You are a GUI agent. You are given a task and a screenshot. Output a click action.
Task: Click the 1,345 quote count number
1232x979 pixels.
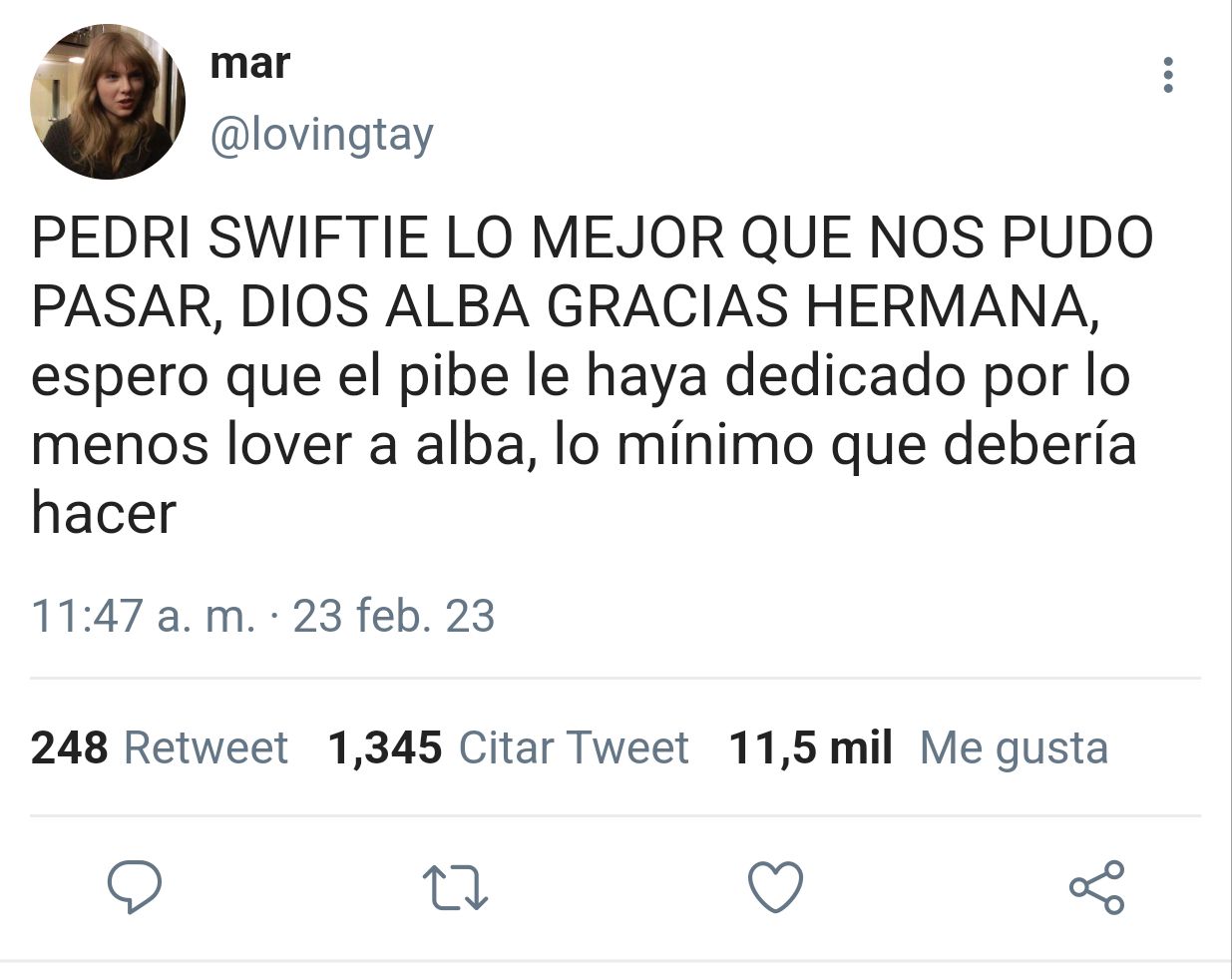(x=385, y=748)
